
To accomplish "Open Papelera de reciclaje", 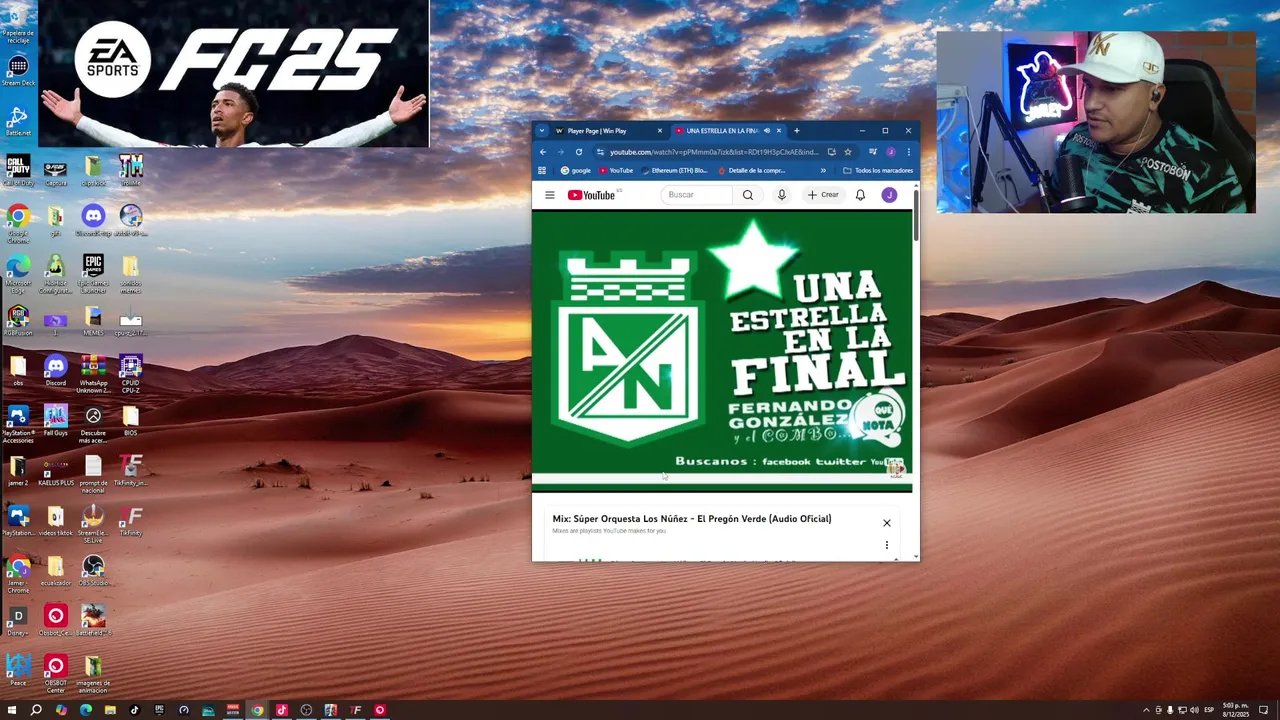I will 18,24.
